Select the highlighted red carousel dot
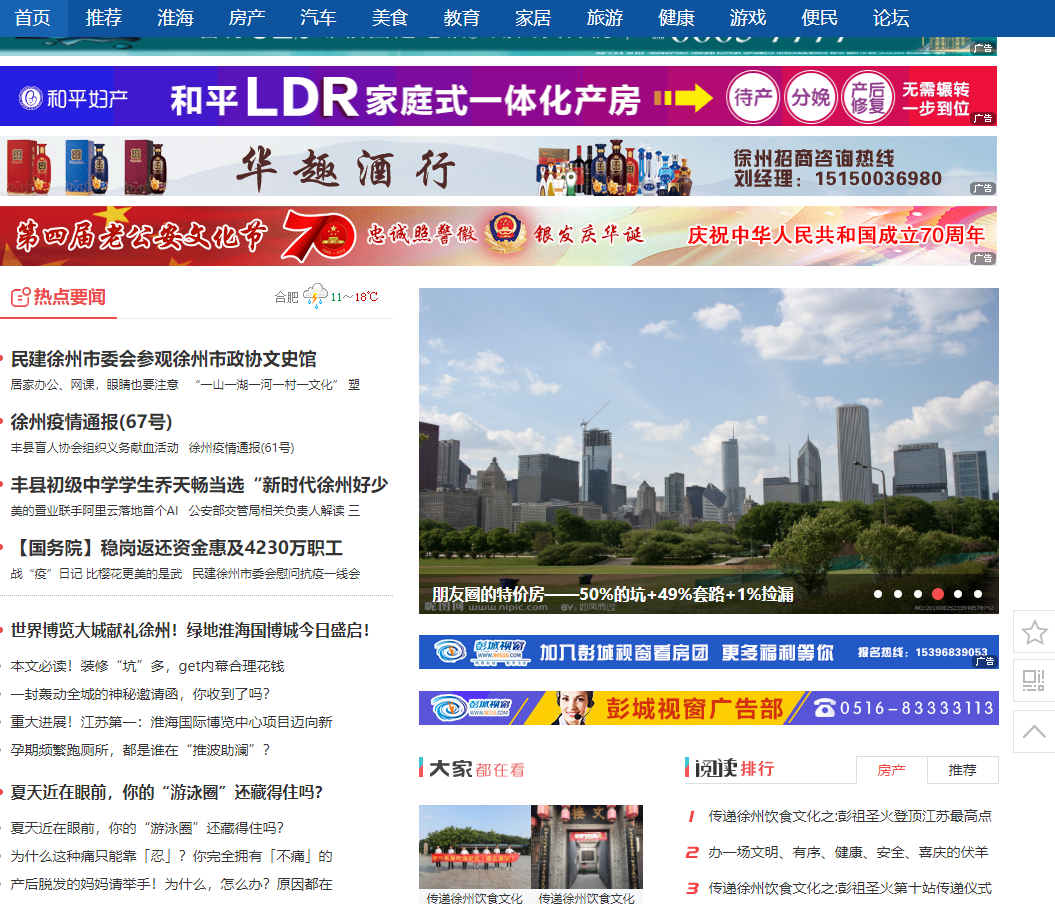This screenshot has height=904, width=1055. tap(938, 594)
